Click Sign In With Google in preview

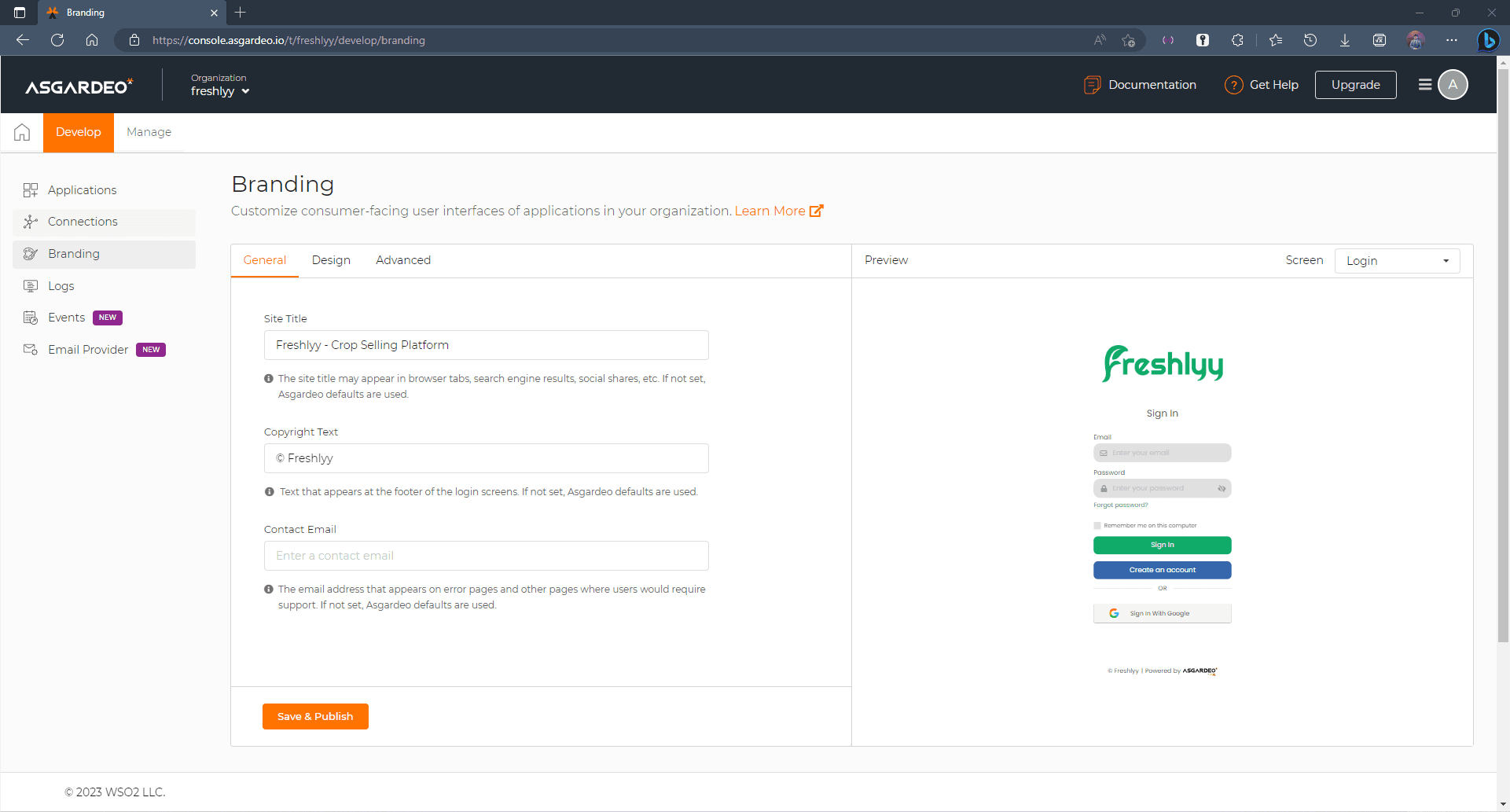click(x=1162, y=613)
